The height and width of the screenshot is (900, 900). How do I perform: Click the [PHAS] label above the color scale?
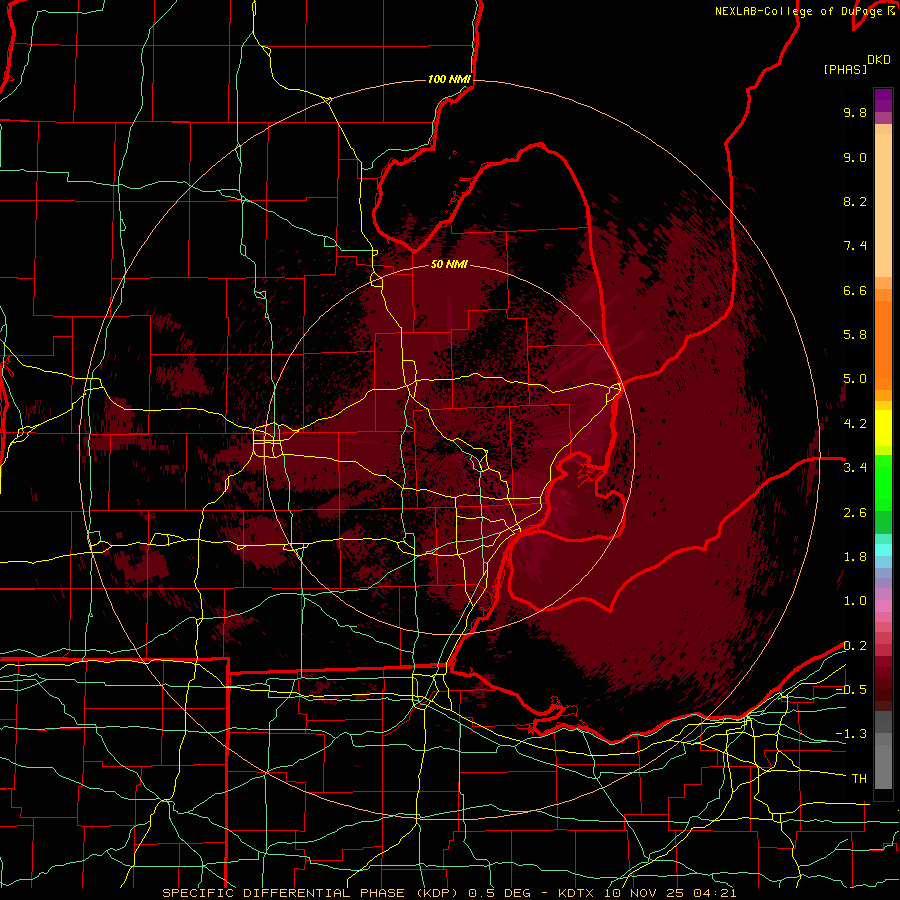(x=845, y=70)
